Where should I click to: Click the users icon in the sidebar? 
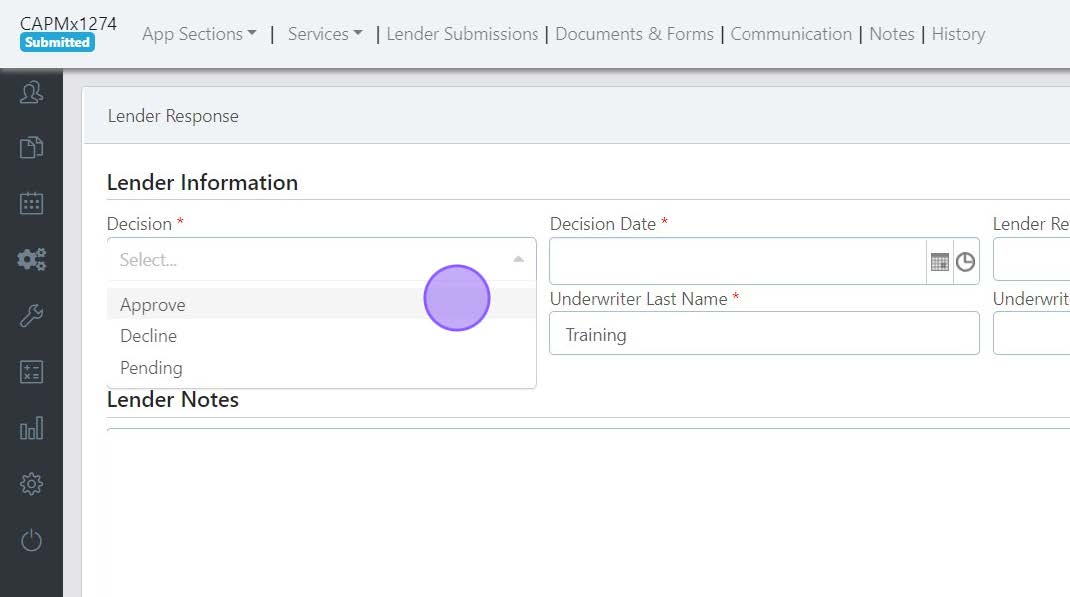click(x=31, y=94)
